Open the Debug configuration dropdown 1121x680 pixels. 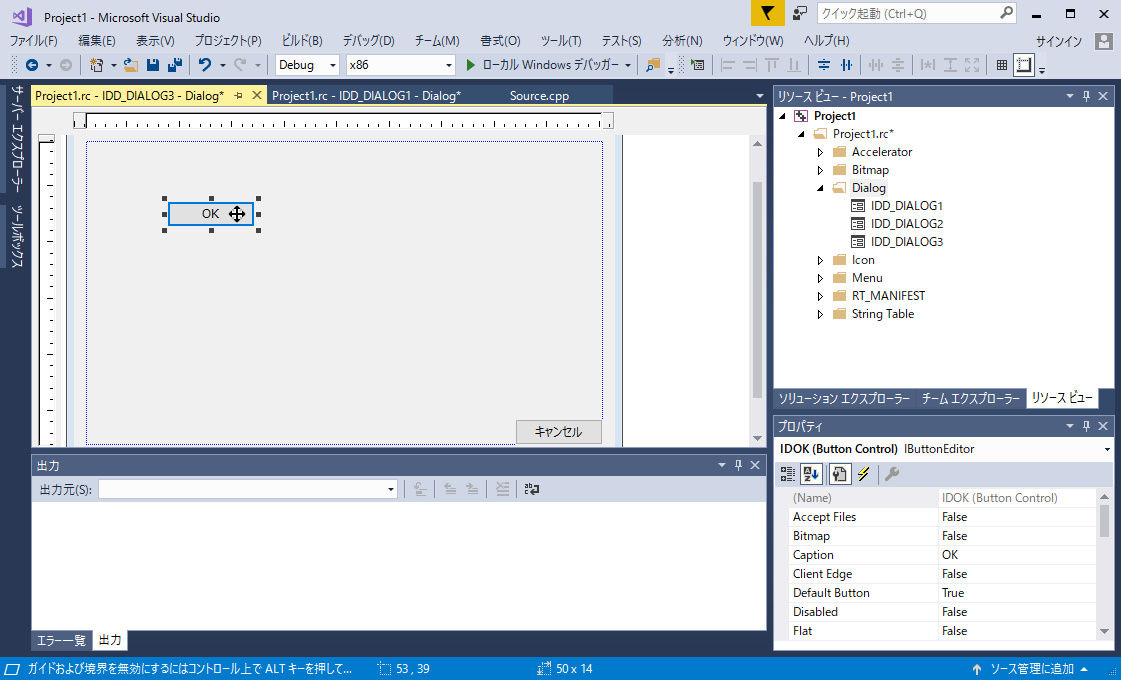click(307, 65)
